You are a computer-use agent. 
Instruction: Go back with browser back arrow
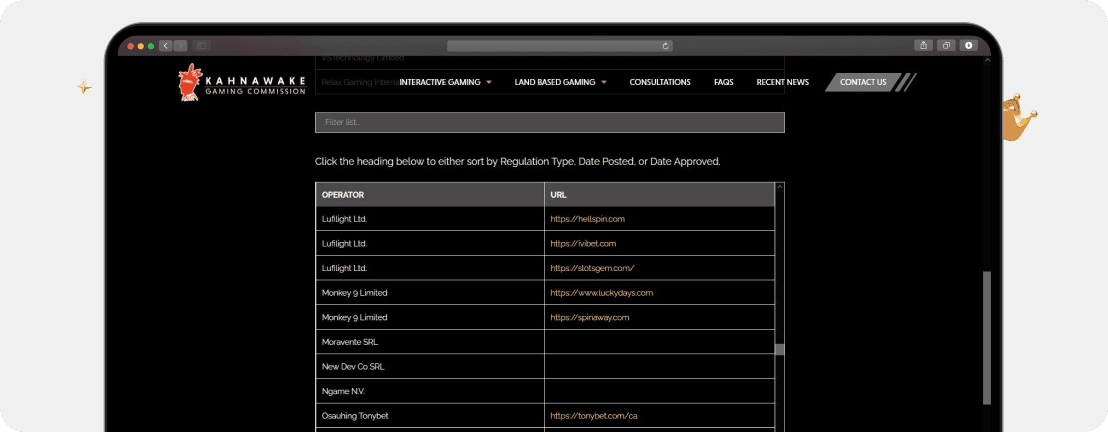(x=166, y=45)
